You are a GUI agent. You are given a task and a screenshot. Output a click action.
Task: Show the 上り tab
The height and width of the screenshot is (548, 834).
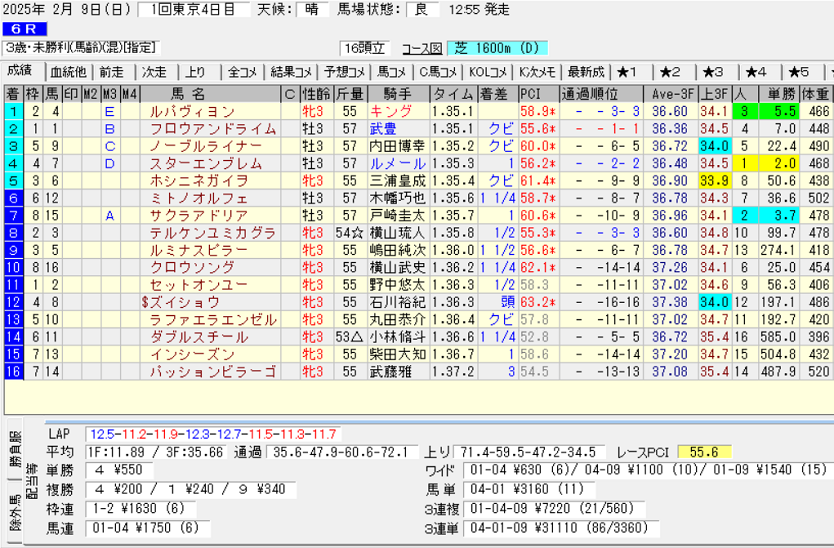point(196,72)
